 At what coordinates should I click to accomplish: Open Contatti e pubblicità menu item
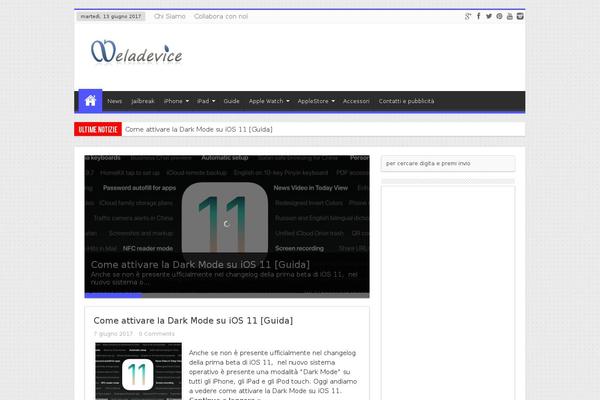[406, 101]
